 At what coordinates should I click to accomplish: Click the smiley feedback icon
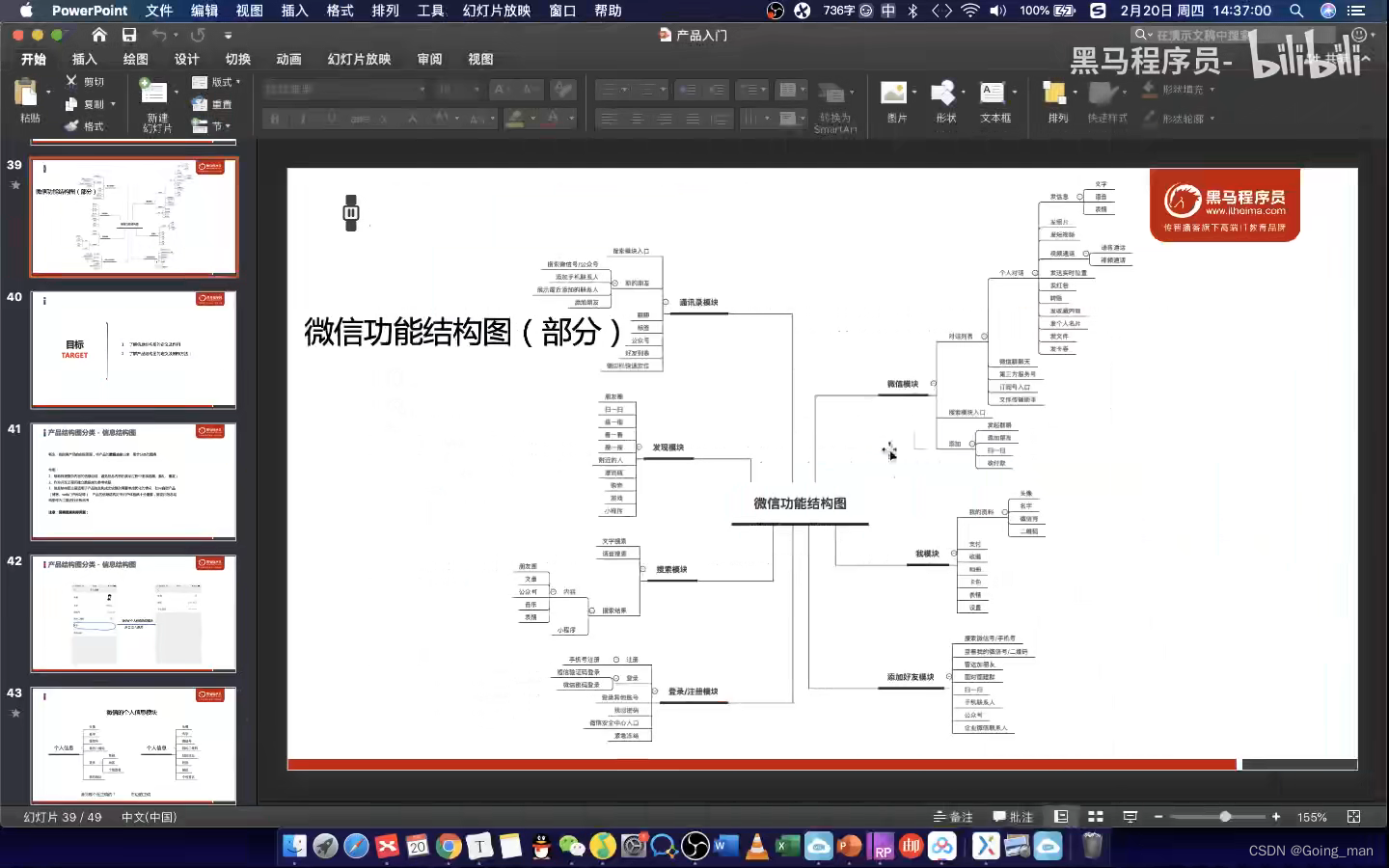[1359, 35]
